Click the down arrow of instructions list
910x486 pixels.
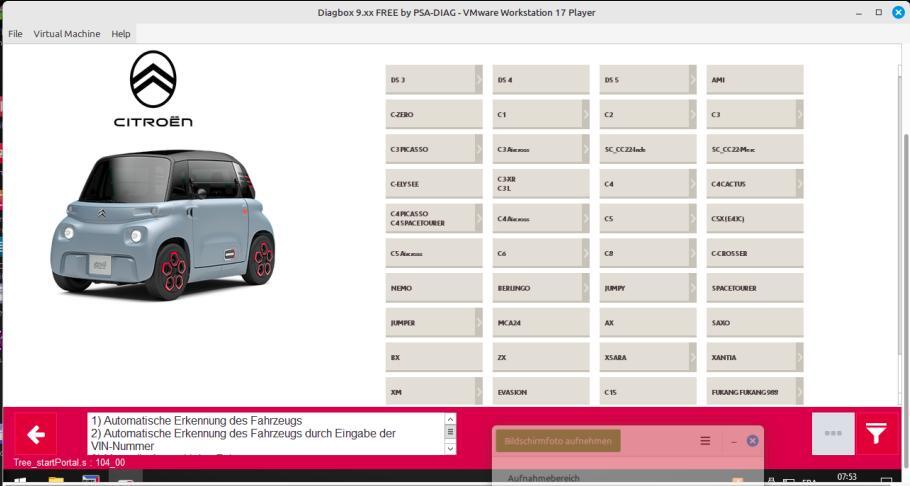[450, 449]
